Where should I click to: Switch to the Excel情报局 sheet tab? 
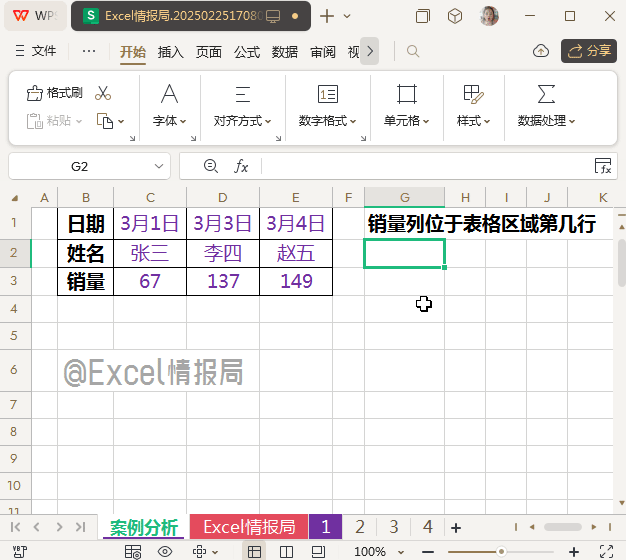click(x=249, y=527)
